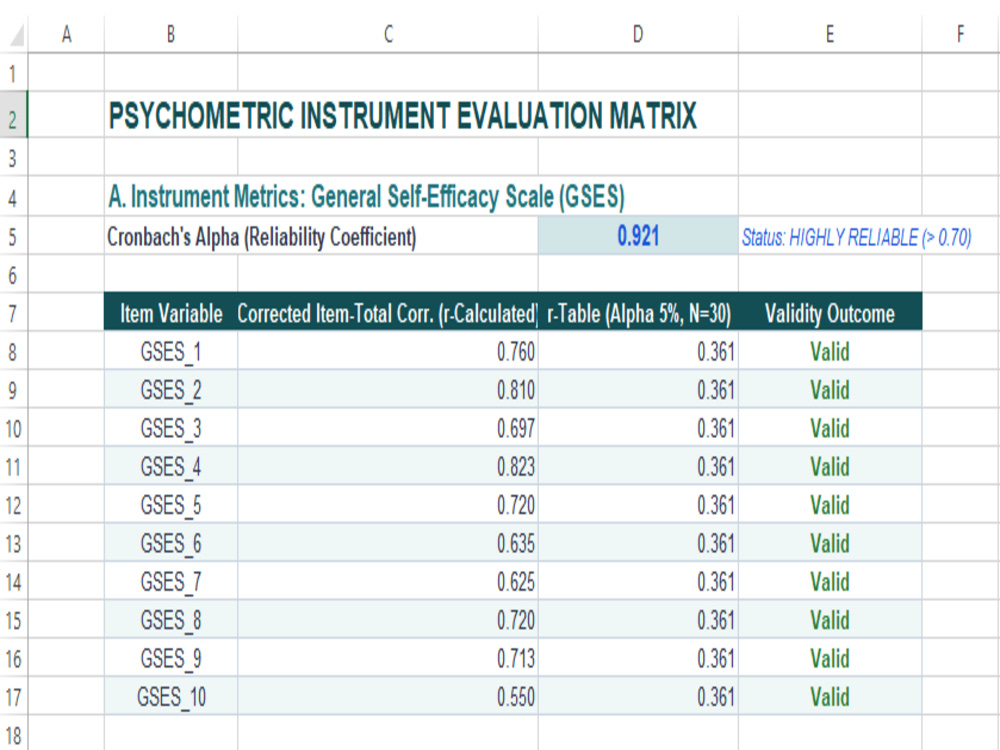
Task: Select the GSES_5 cell
Action: 171,505
